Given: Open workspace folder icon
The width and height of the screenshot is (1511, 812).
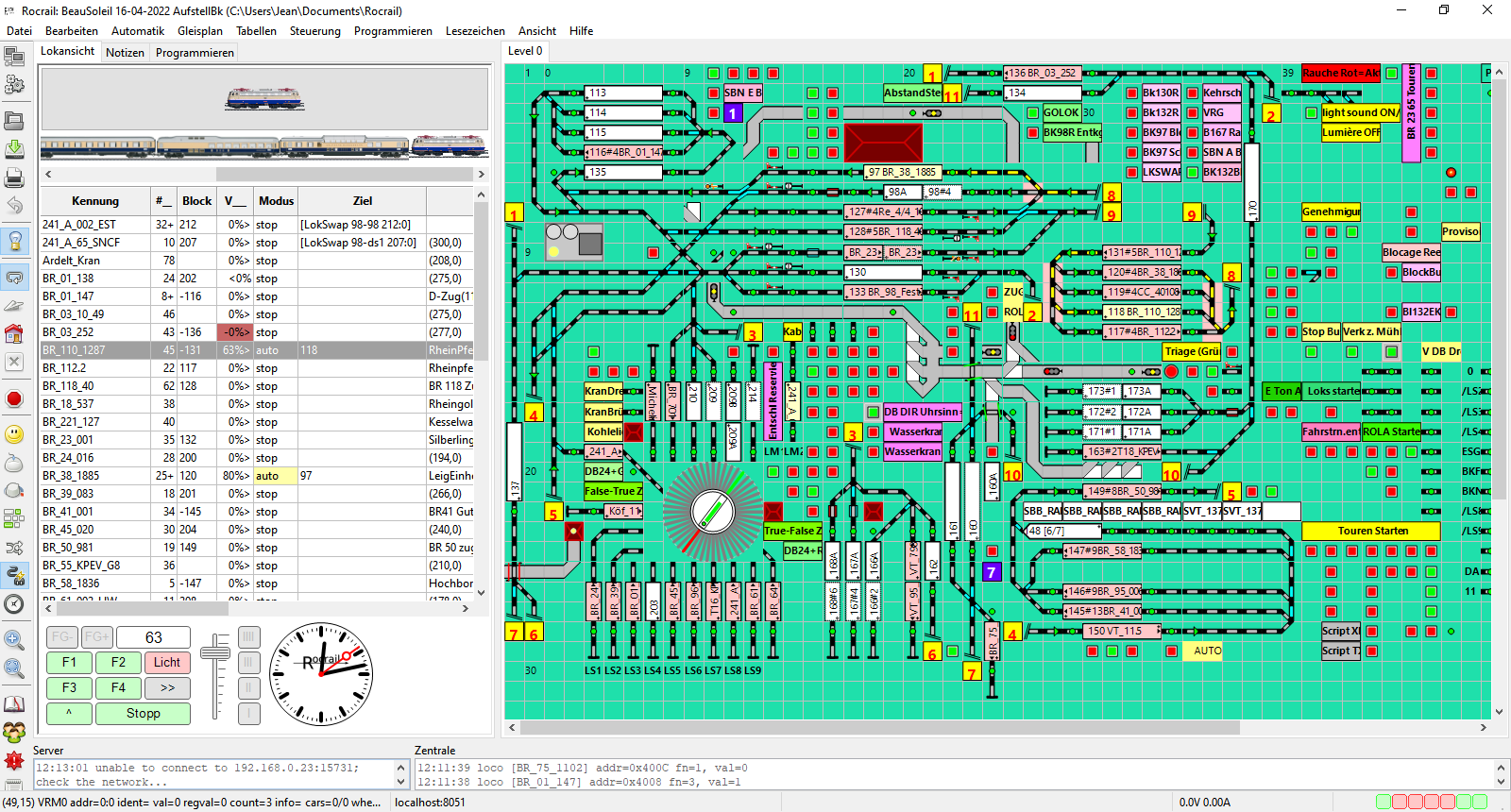Looking at the screenshot, I should pyautogui.click(x=14, y=121).
